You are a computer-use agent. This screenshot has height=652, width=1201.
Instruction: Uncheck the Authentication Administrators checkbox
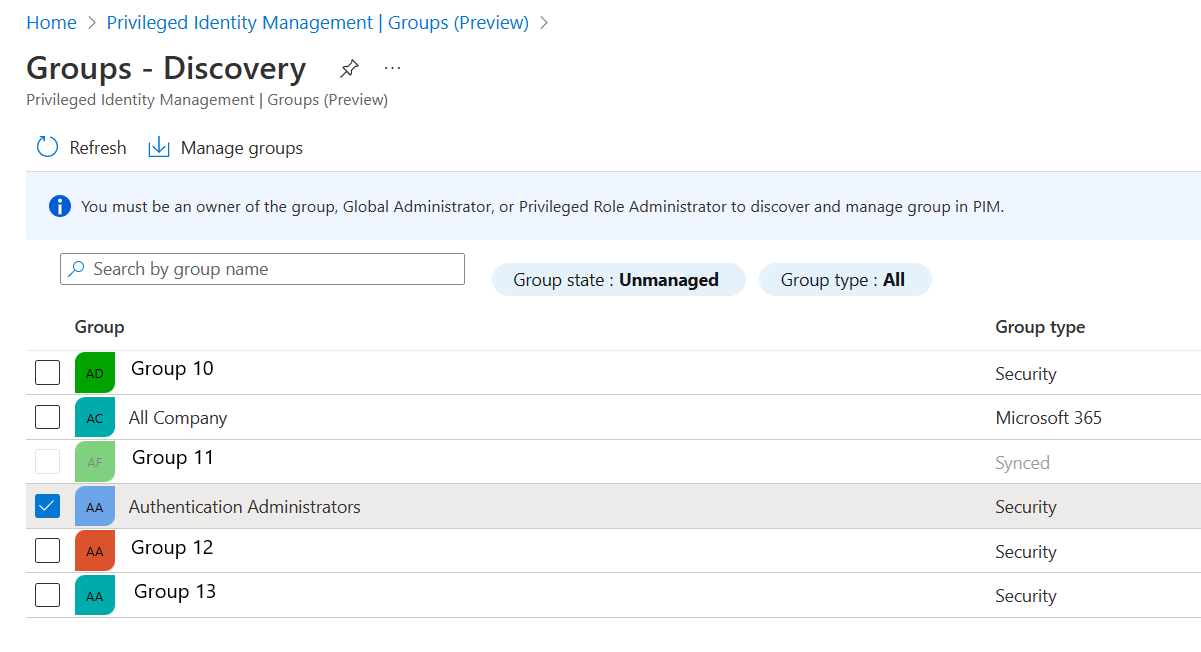point(47,507)
